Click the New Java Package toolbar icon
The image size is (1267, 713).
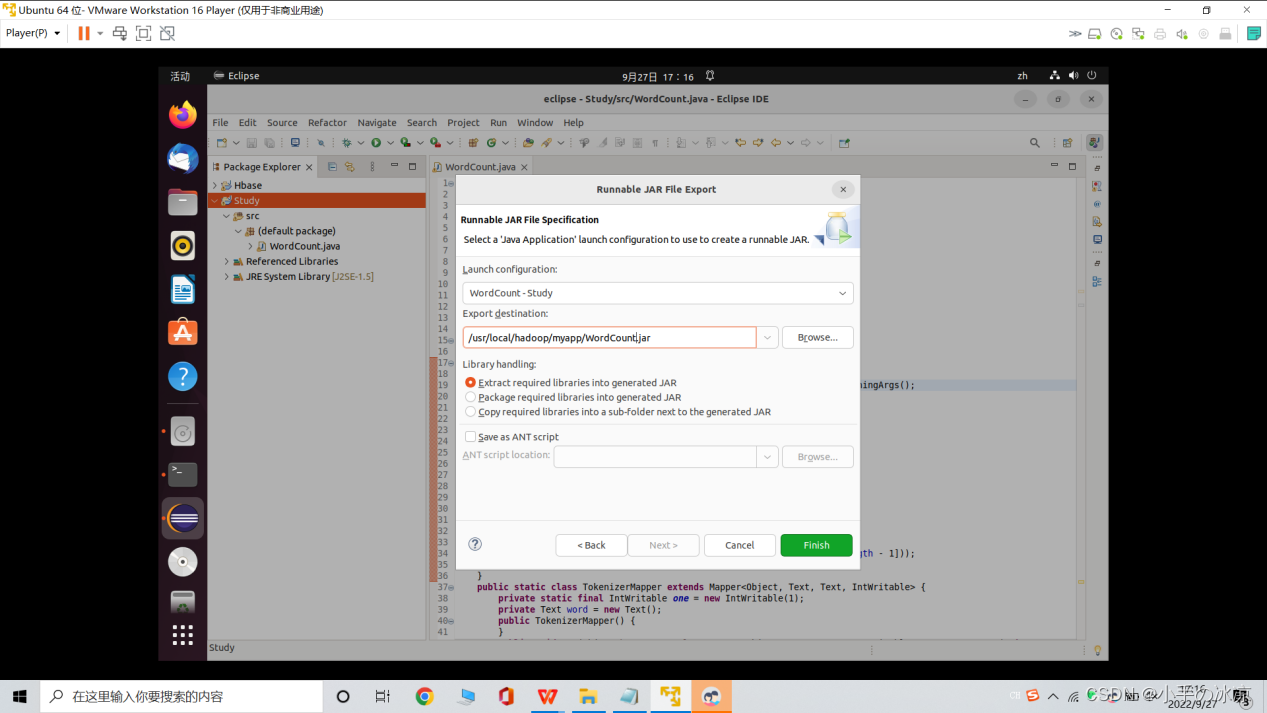pos(473,143)
